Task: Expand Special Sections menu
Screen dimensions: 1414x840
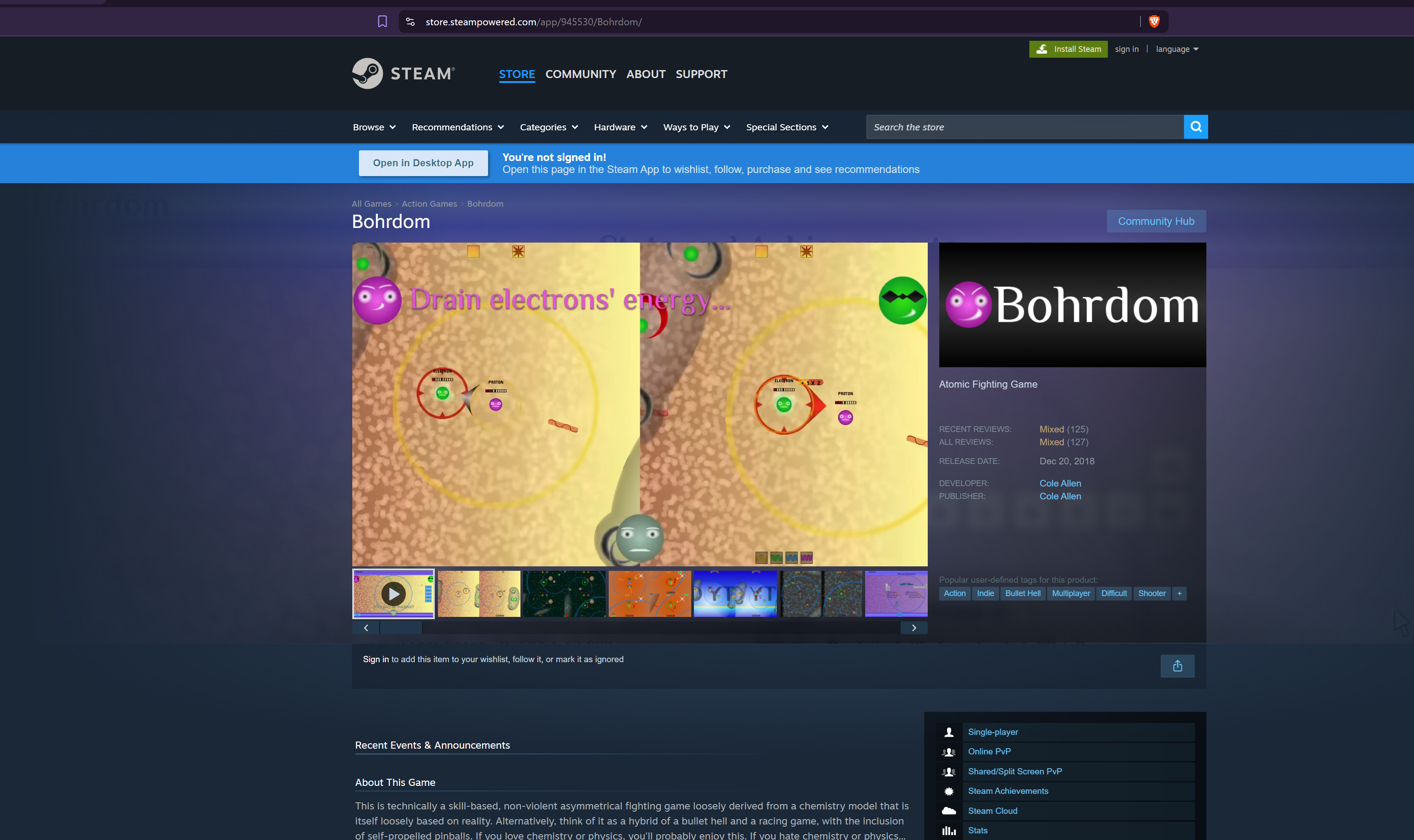Action: [787, 127]
